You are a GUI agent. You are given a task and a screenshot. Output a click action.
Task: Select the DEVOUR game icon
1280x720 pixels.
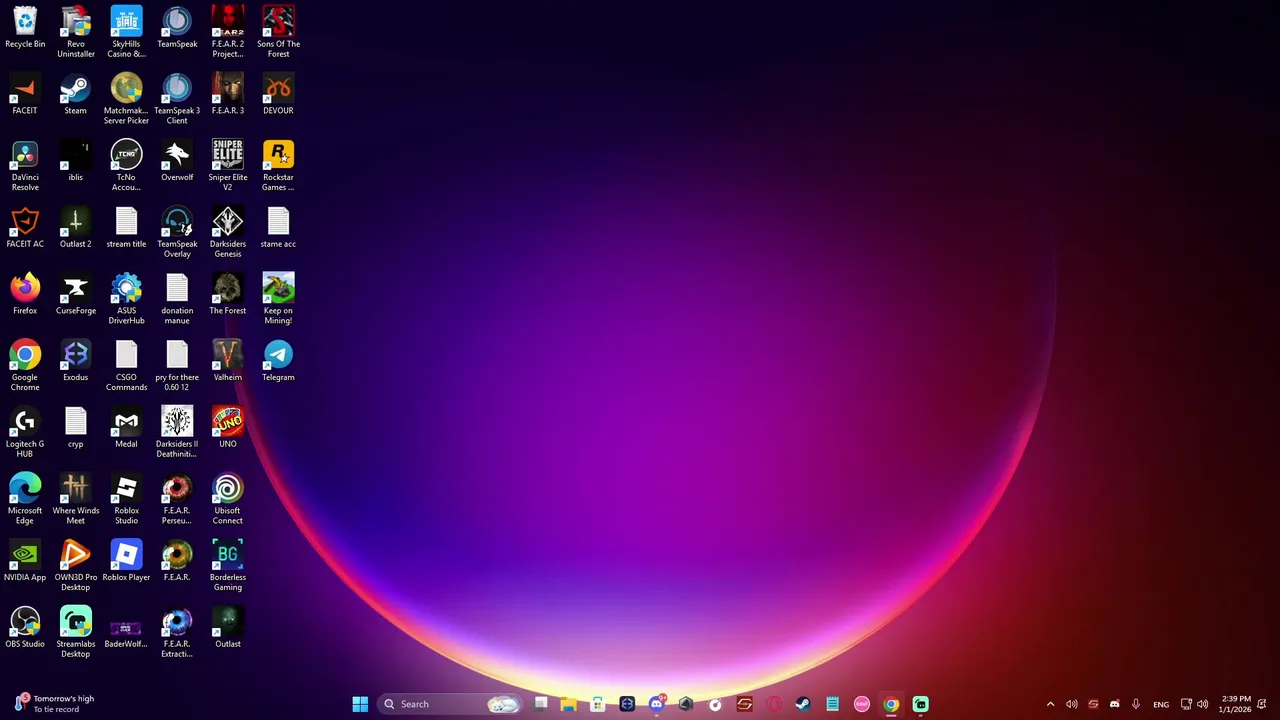click(278, 95)
